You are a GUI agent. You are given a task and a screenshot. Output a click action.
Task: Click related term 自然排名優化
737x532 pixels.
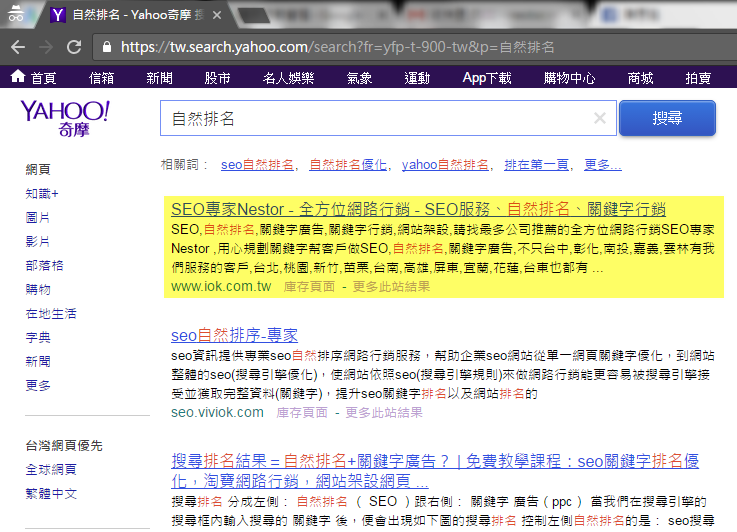348,164
